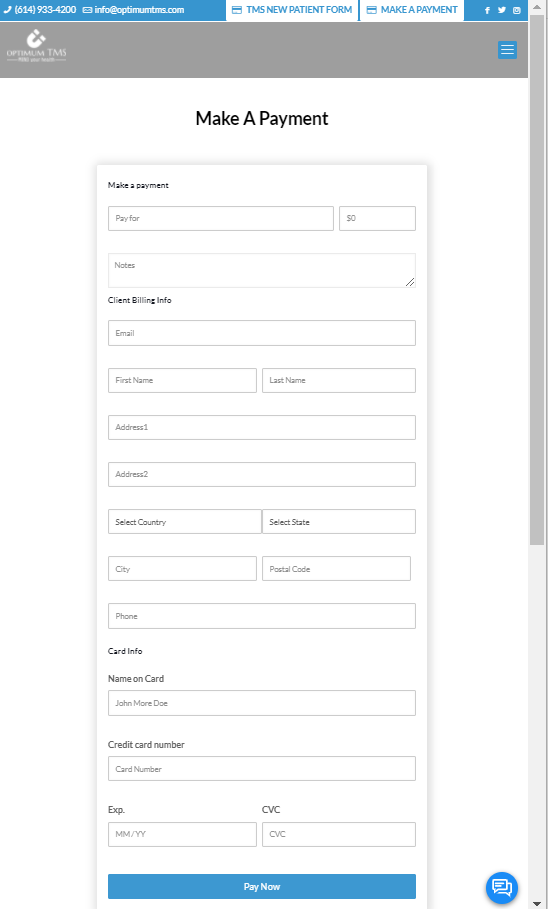Image resolution: width=548 pixels, height=909 pixels.
Task: Click the Card Number field
Action: click(262, 769)
